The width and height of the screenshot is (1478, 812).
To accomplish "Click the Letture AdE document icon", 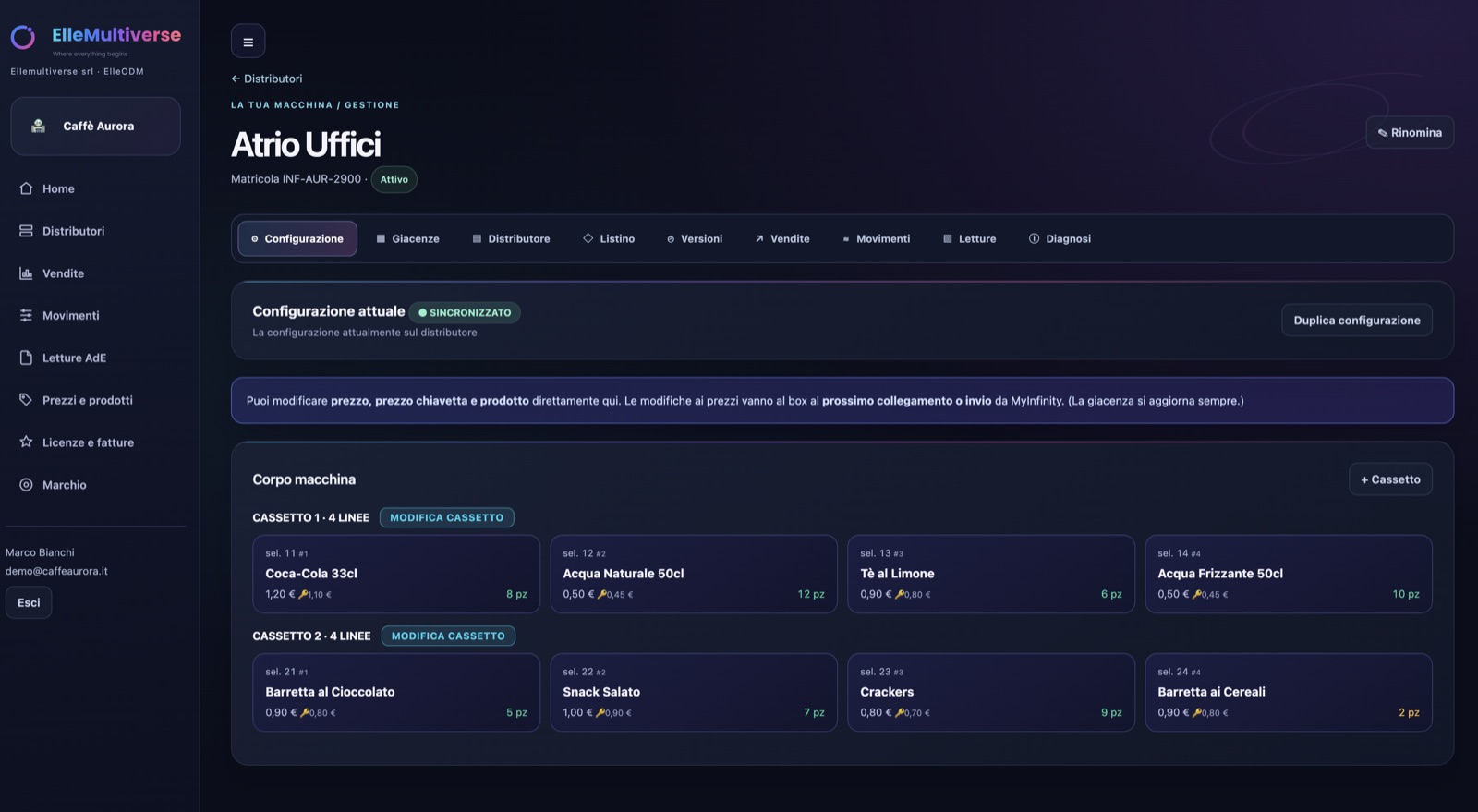I will coord(26,358).
